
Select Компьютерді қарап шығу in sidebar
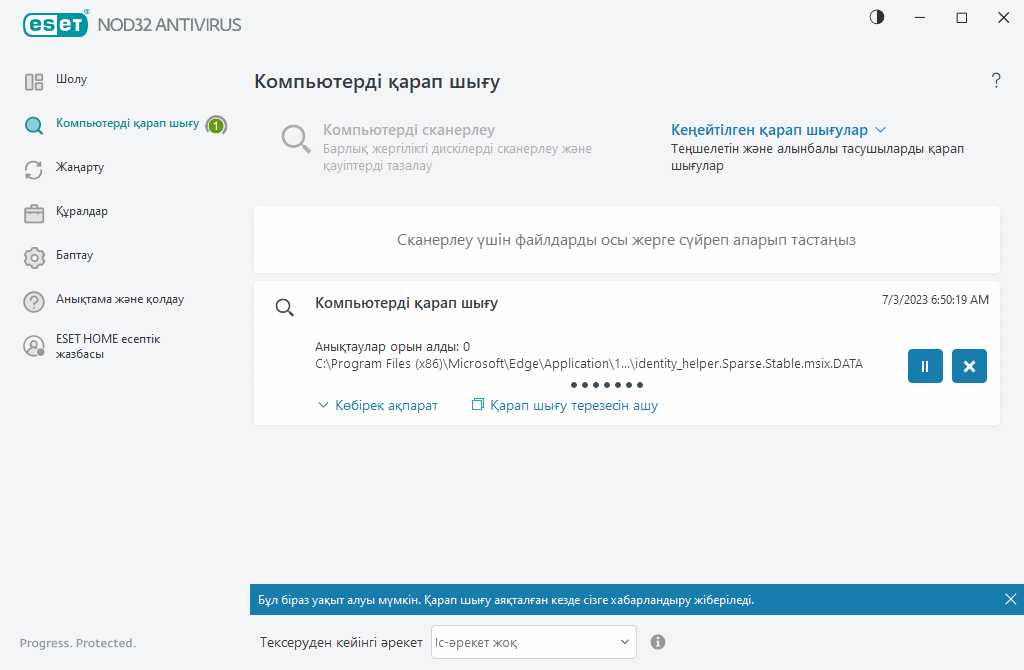pyautogui.click(x=126, y=124)
